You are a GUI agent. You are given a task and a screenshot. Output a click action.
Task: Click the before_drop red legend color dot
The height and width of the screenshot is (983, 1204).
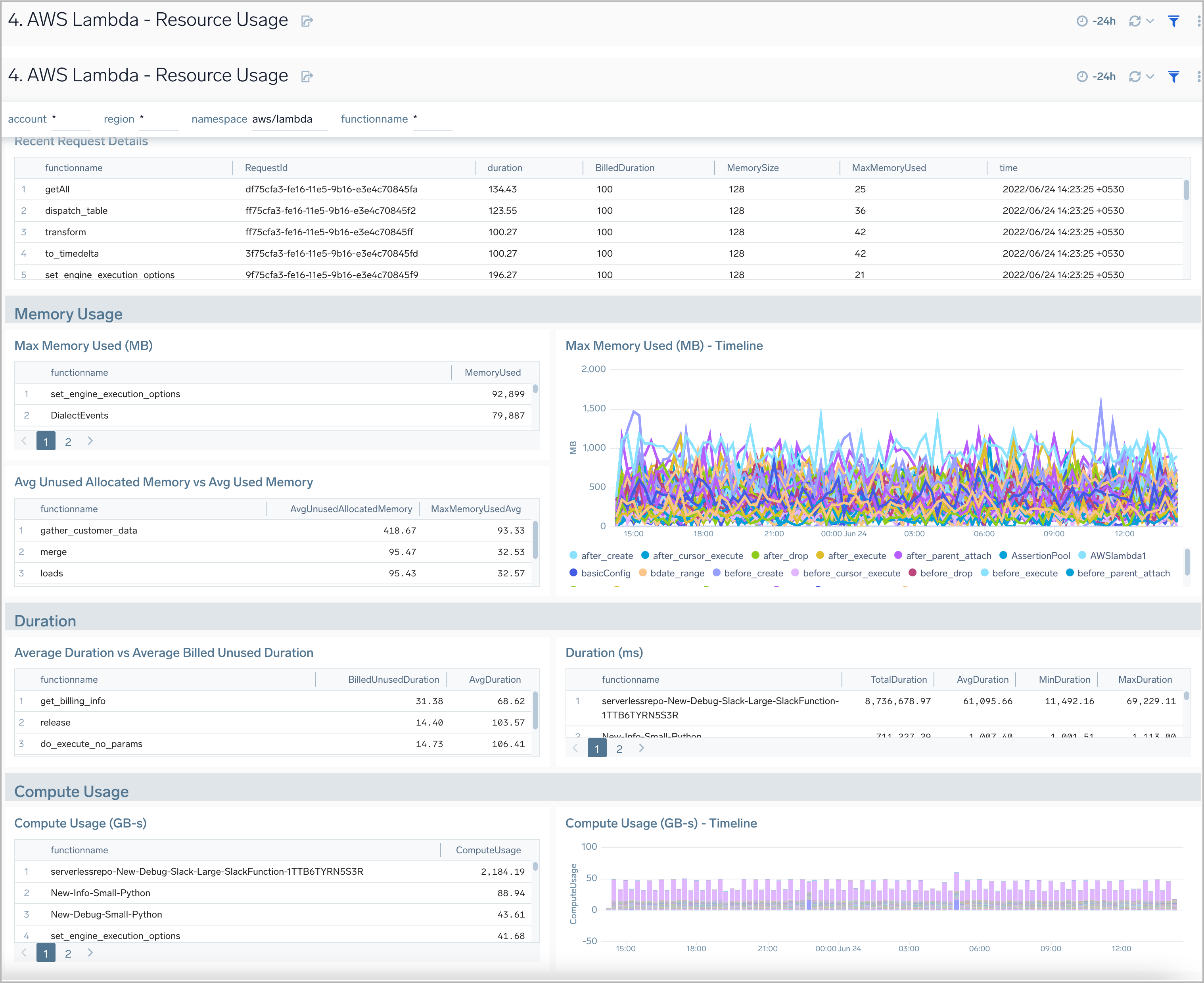[913, 573]
